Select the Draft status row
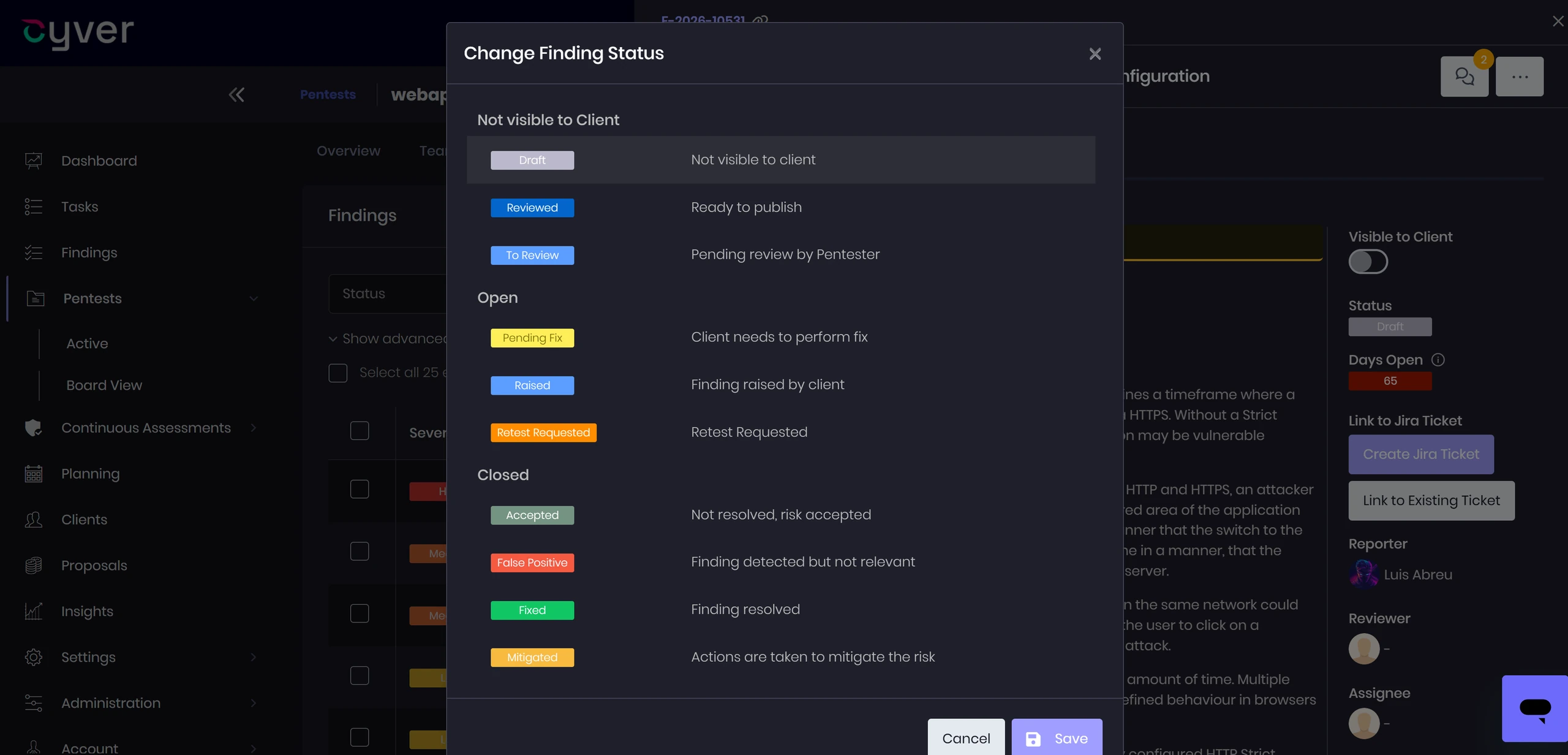Image resolution: width=1568 pixels, height=755 pixels. coord(781,160)
